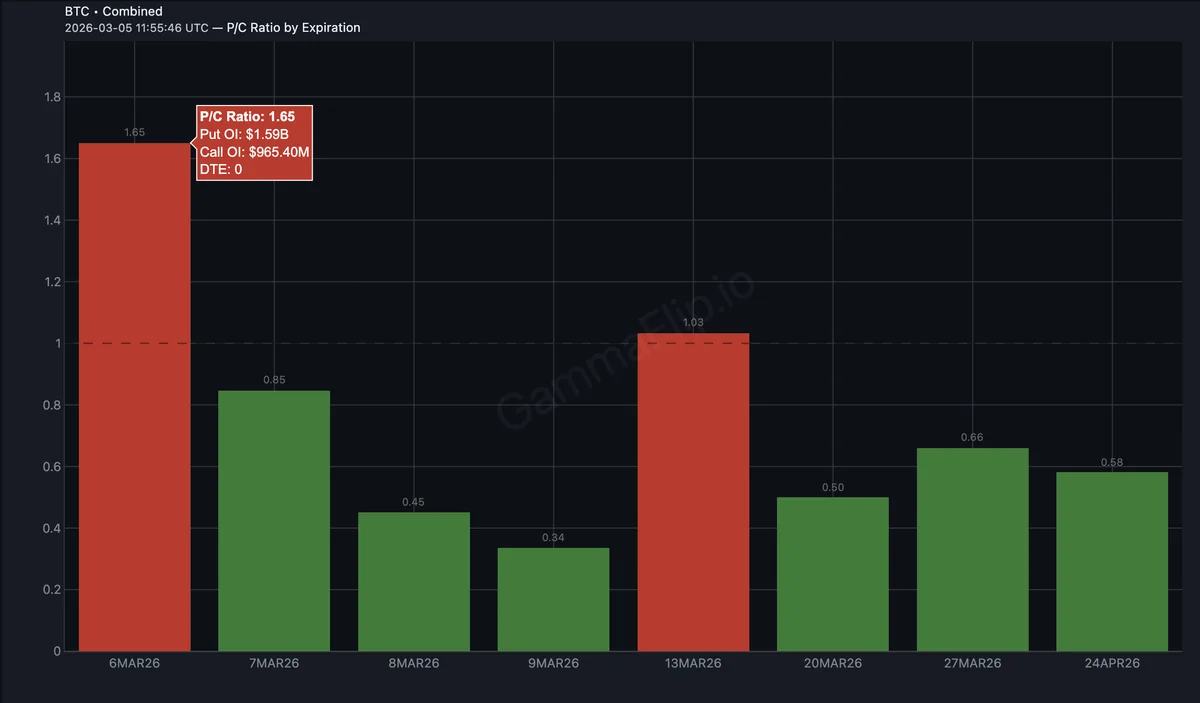Click the 20MAR26 green bar
This screenshot has height=703, width=1200.
point(833,574)
